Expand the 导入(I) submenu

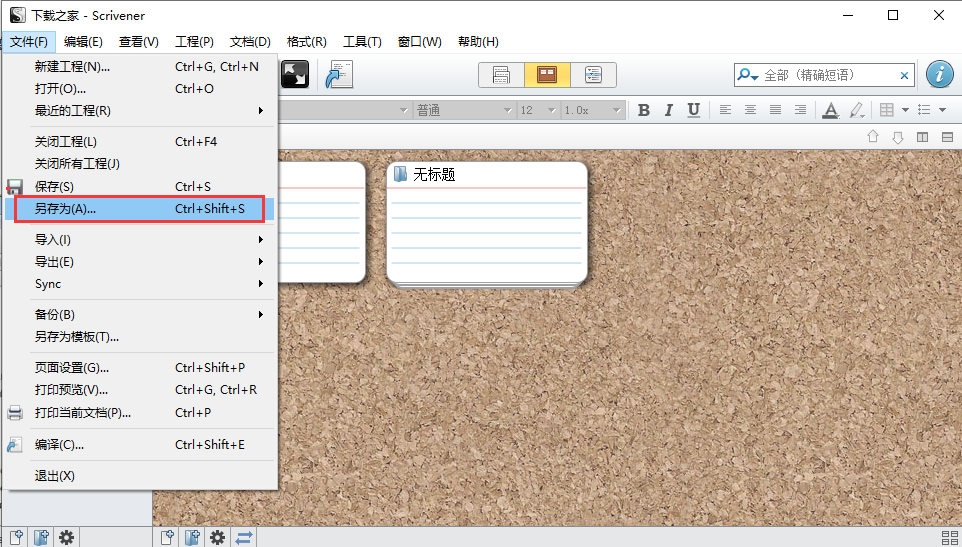[139, 239]
